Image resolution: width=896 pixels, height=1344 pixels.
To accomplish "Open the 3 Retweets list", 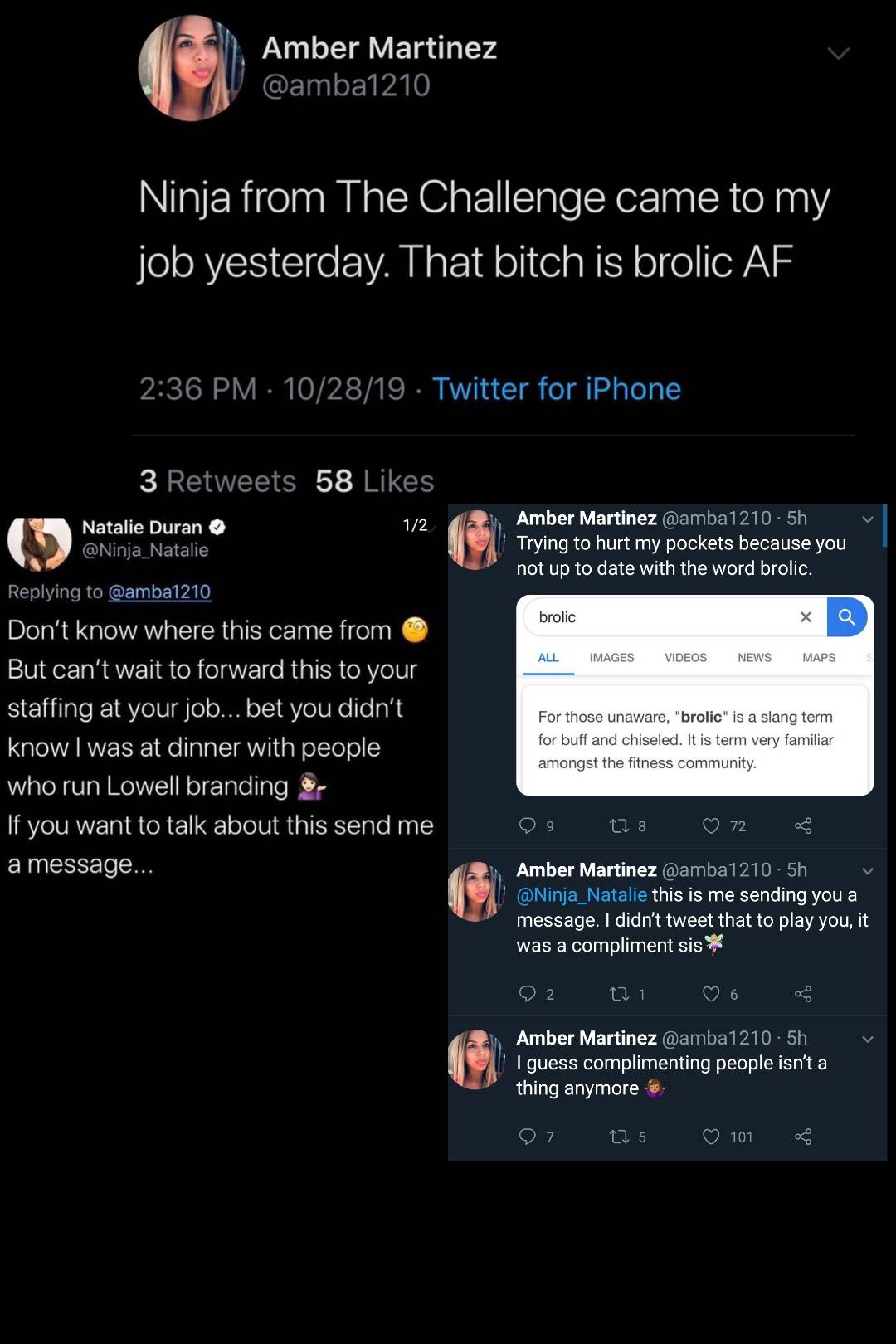I will [217, 480].
